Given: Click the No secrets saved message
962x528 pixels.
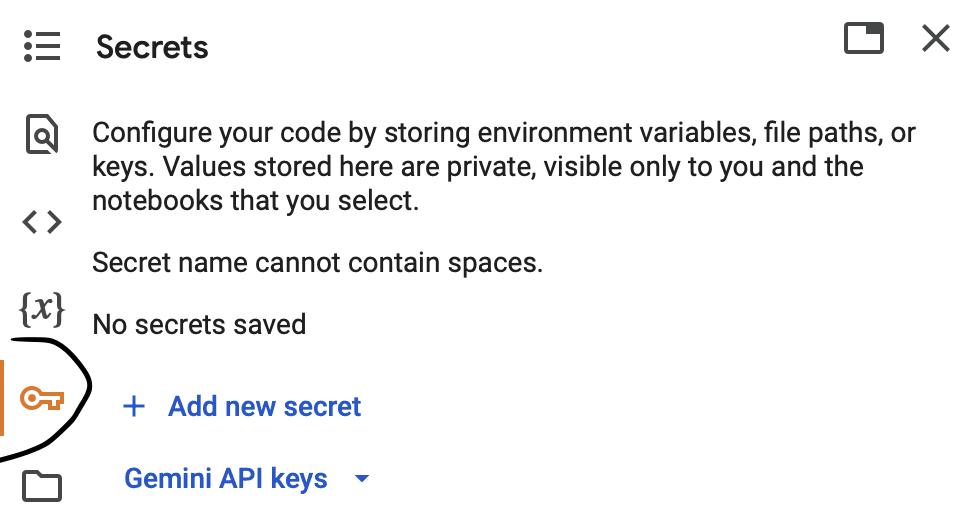Looking at the screenshot, I should click(x=199, y=324).
